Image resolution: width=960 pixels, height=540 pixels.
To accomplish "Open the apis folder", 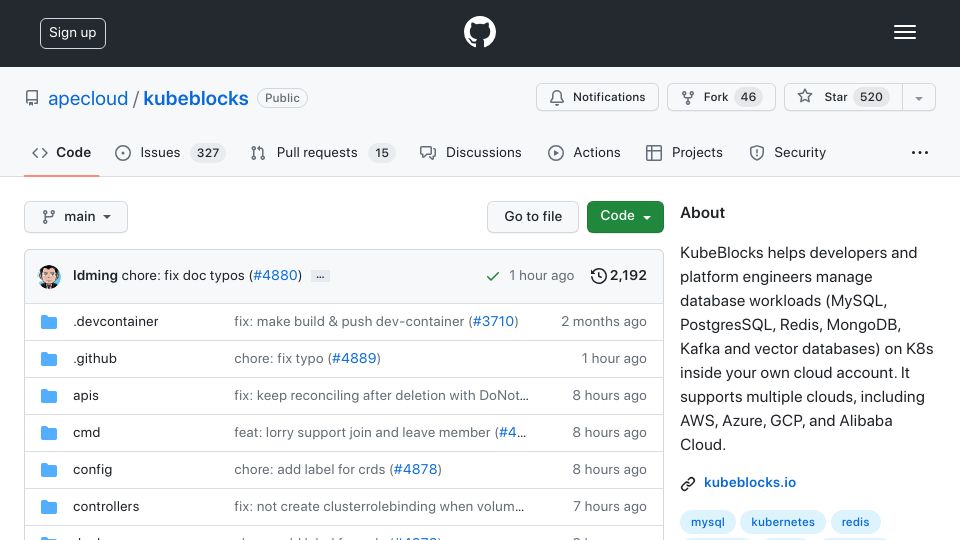I will point(86,396).
